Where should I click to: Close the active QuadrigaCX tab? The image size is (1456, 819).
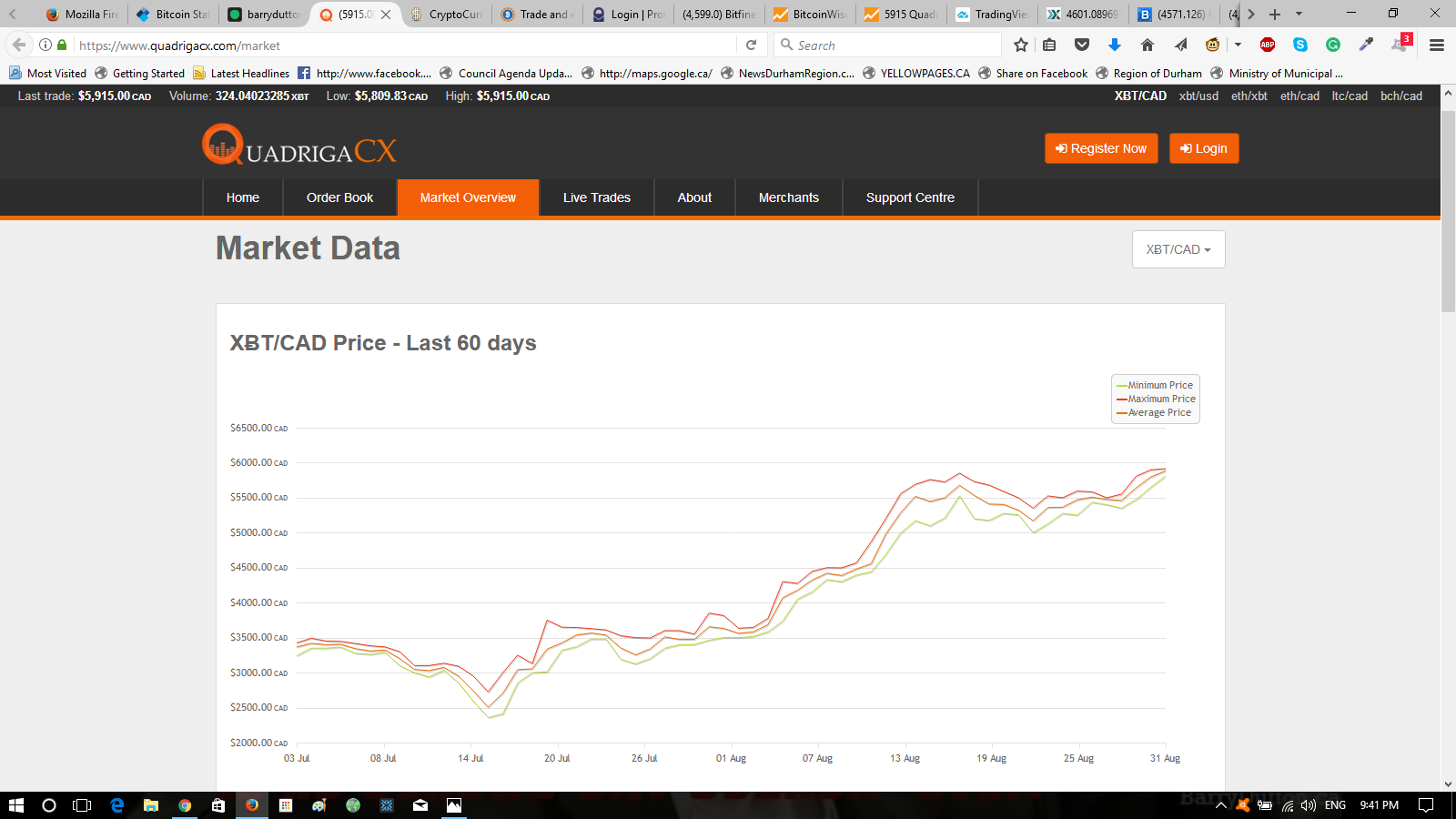click(x=386, y=14)
